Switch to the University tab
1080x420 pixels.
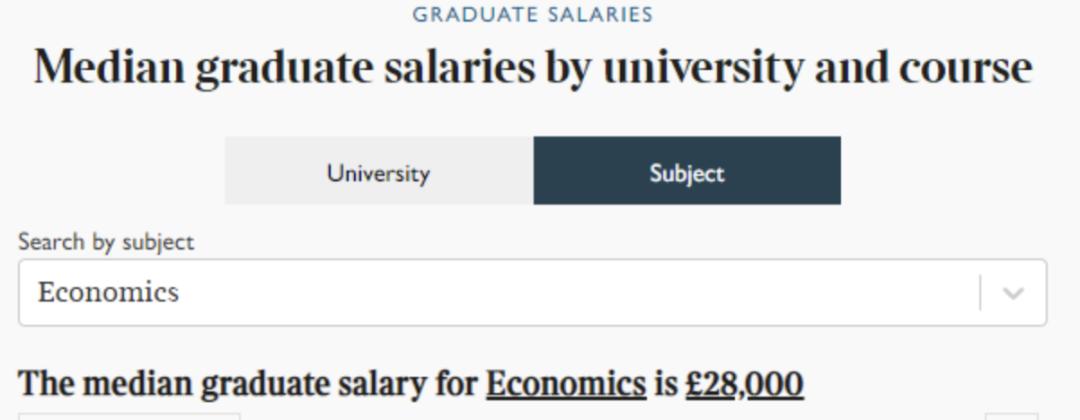point(379,172)
